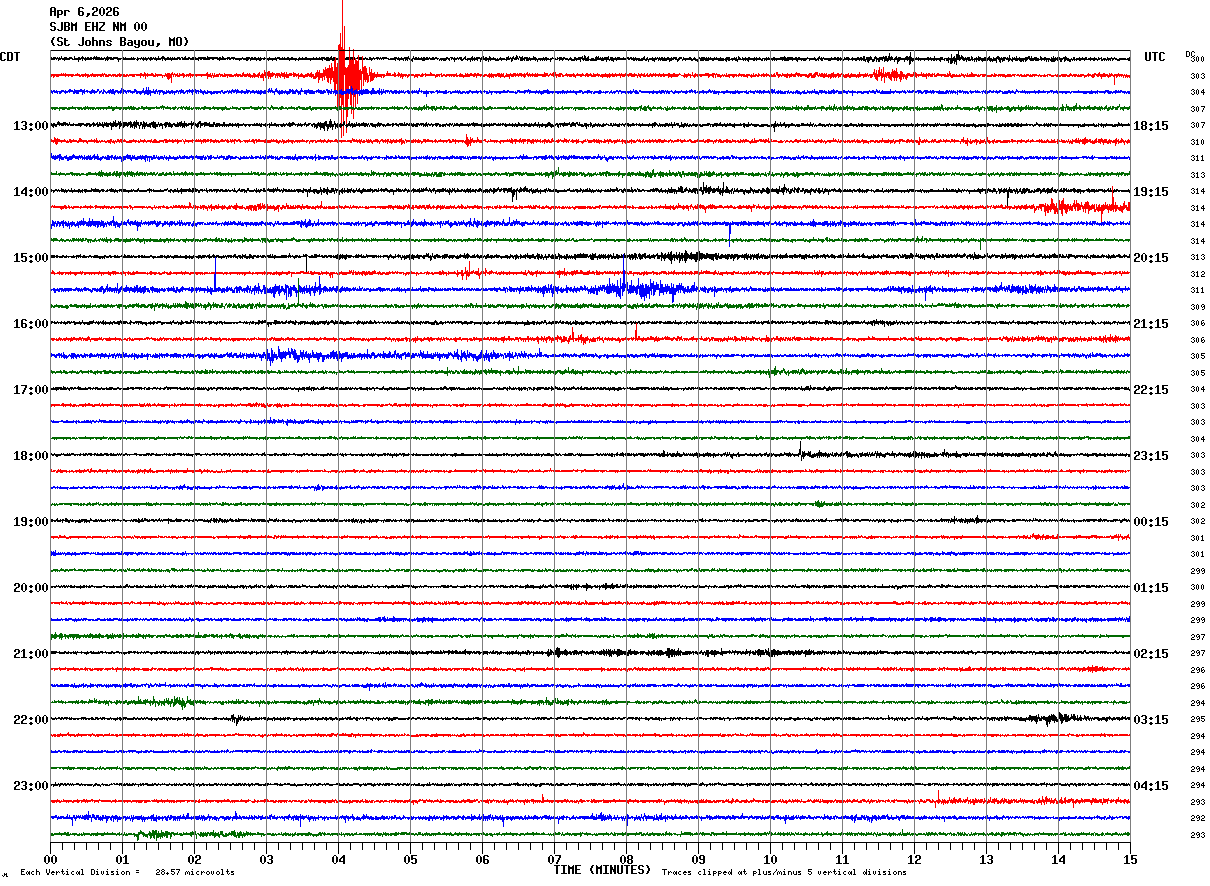Click the '14' minute axis tick label

coord(1058,859)
